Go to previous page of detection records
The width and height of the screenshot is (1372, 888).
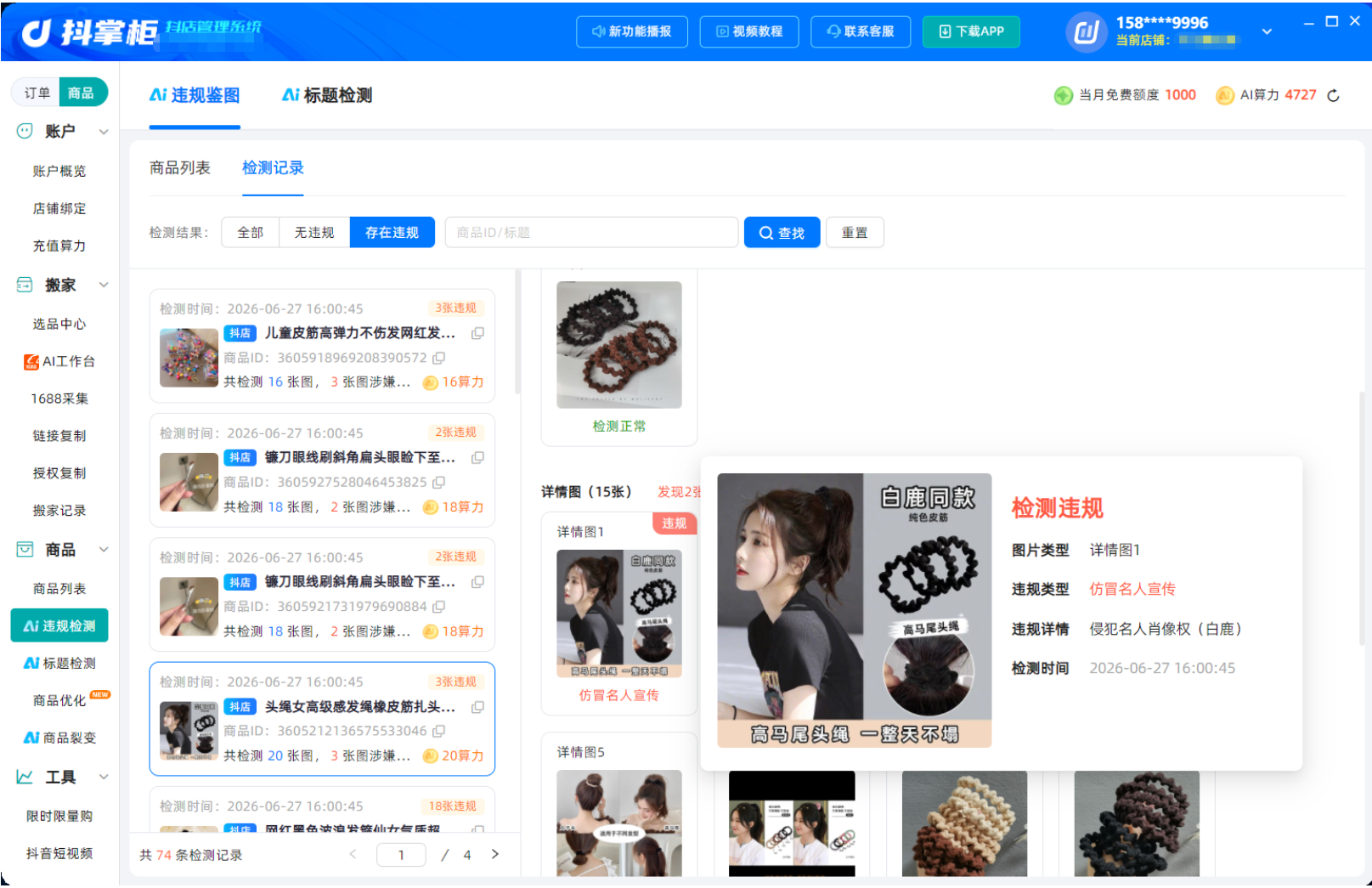[353, 854]
